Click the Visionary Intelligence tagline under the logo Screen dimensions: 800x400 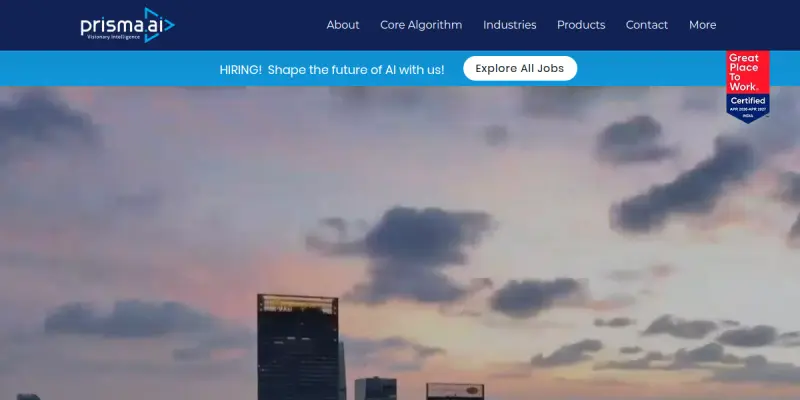[113, 37]
